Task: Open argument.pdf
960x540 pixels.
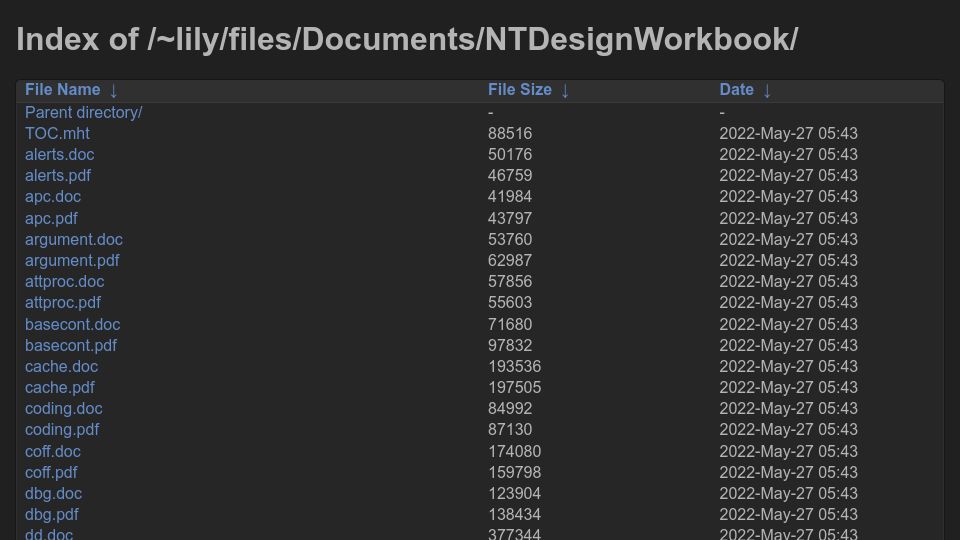Action: [x=72, y=261]
